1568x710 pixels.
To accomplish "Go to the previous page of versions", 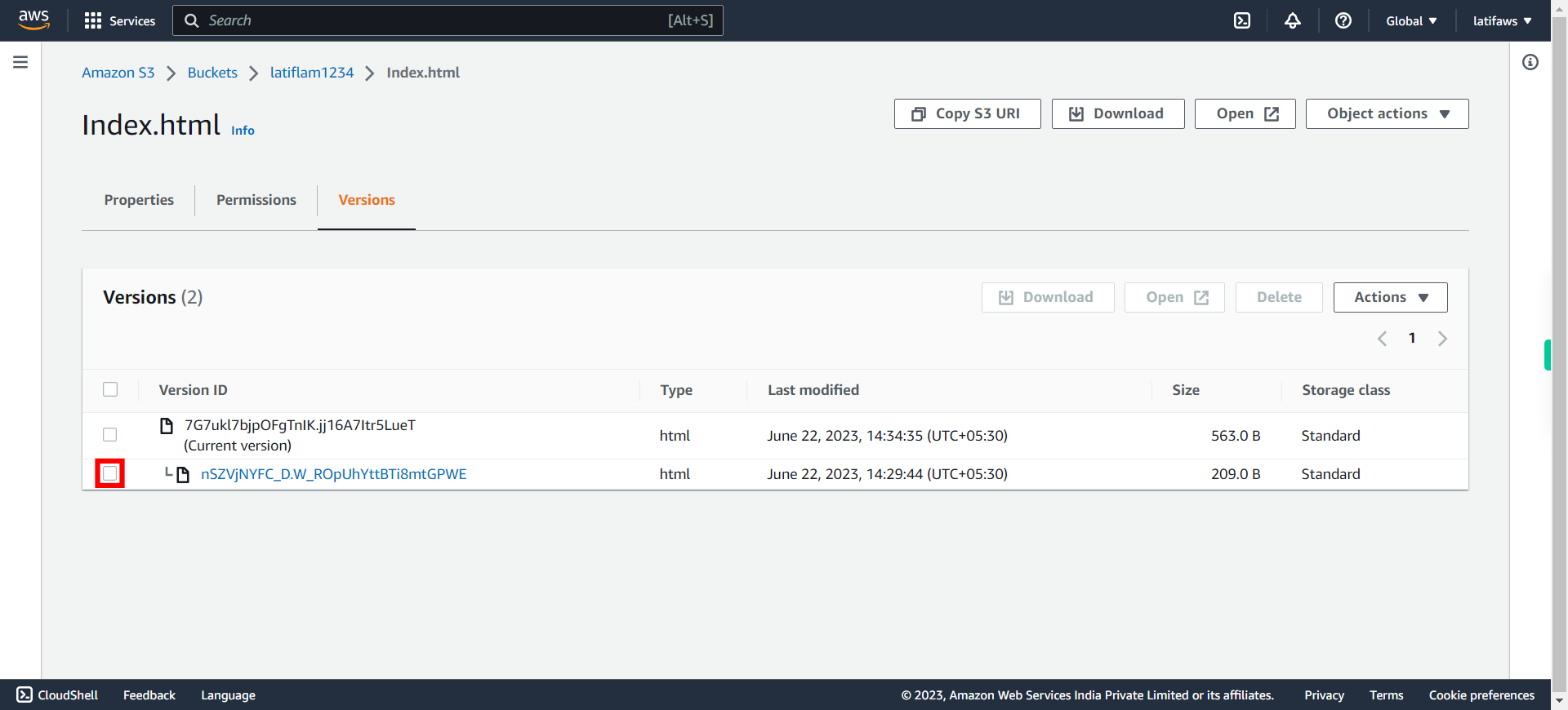I will 1382,338.
